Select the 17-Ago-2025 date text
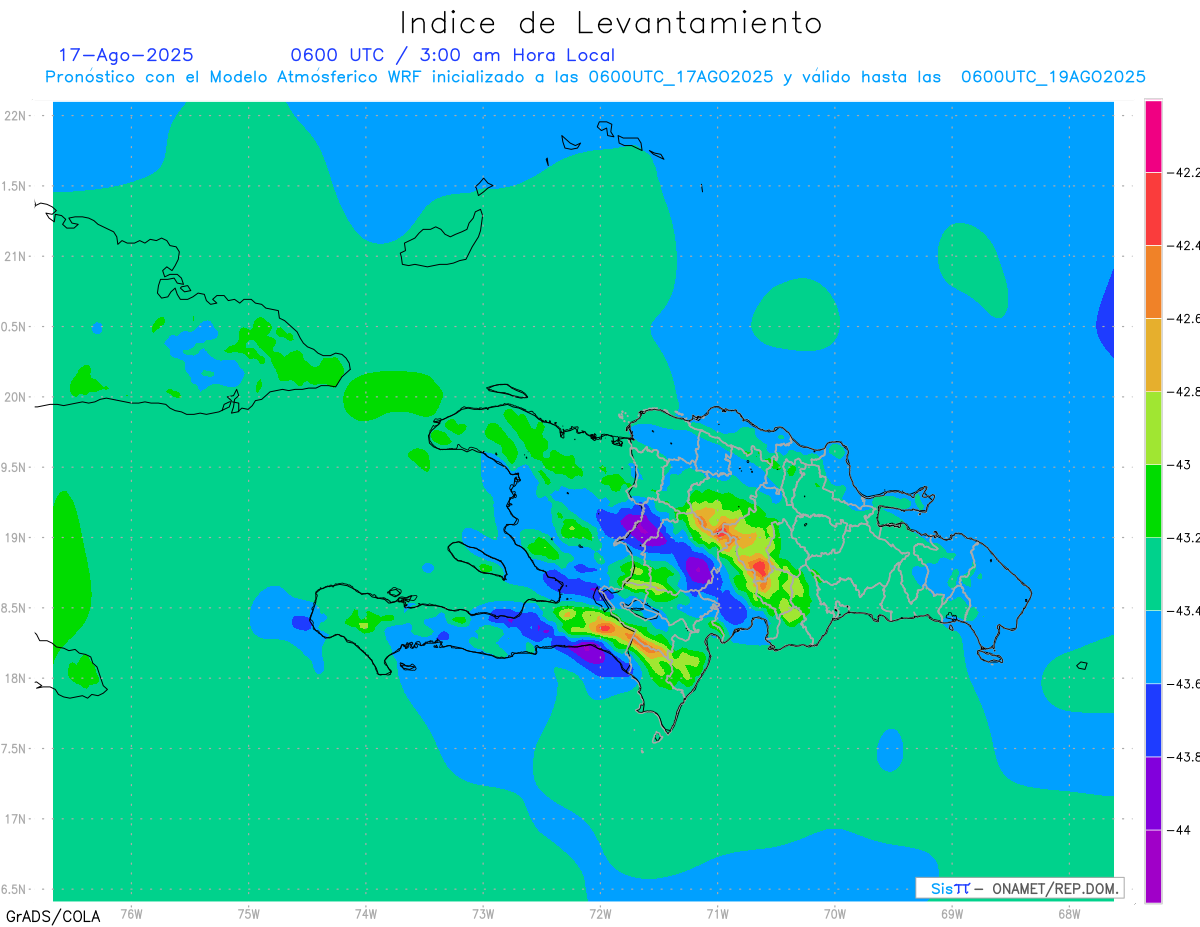The width and height of the screenshot is (1200, 927). pos(126,55)
